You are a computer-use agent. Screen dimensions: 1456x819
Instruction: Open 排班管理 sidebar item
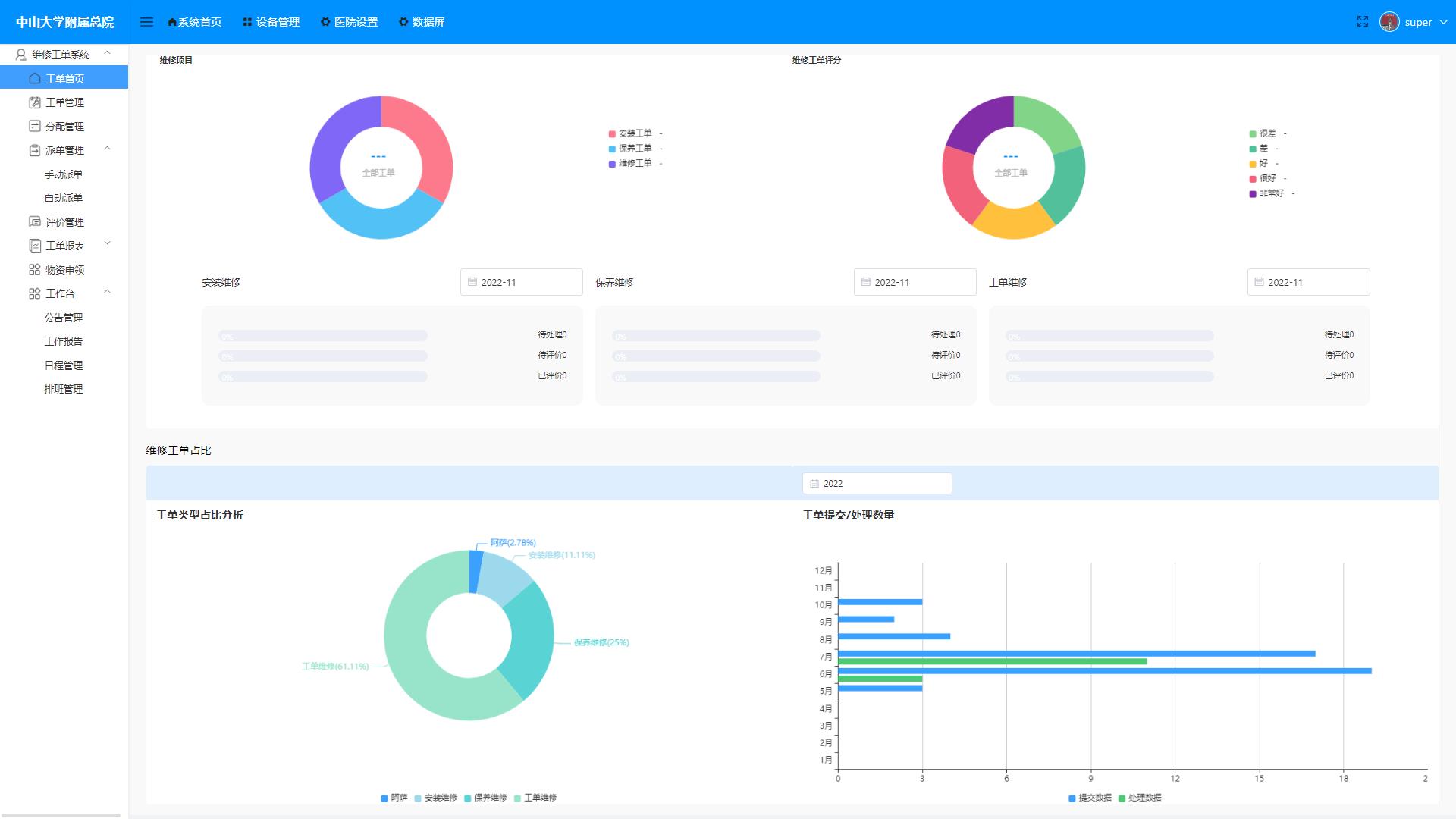pos(64,389)
